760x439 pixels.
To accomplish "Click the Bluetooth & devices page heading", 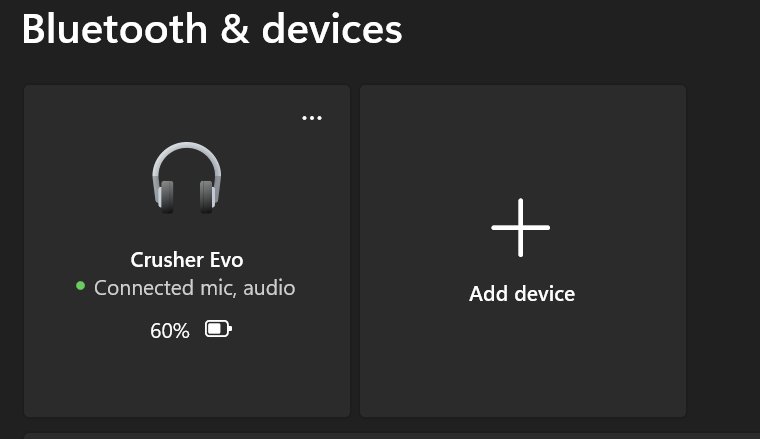I will tap(212, 29).
